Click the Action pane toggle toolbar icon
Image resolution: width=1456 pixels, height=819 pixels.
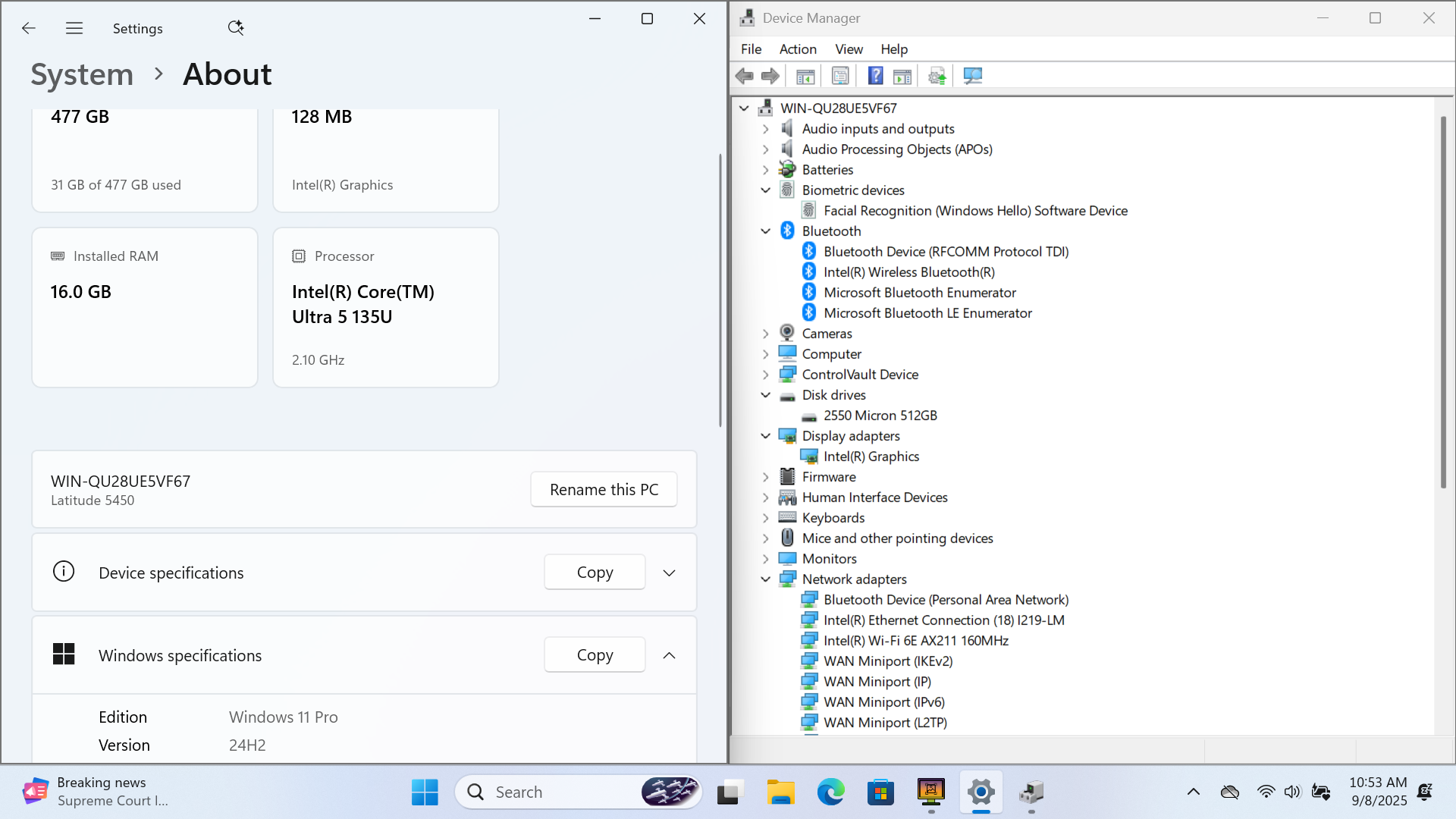click(902, 76)
